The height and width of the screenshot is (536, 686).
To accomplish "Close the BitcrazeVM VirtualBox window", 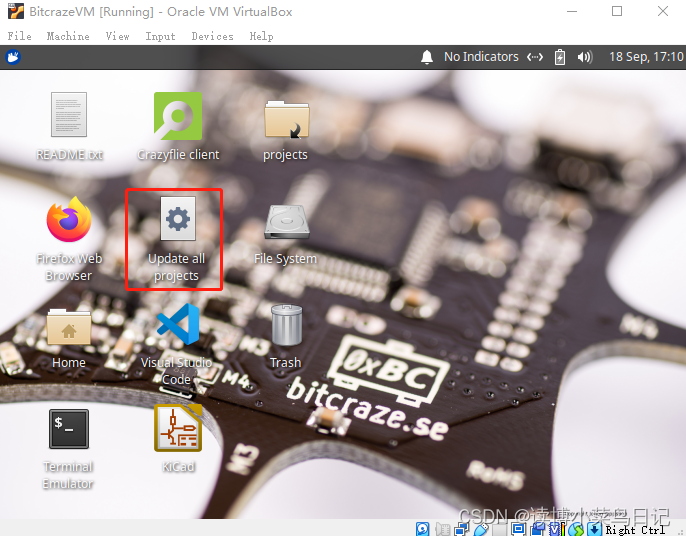I will tap(663, 11).
